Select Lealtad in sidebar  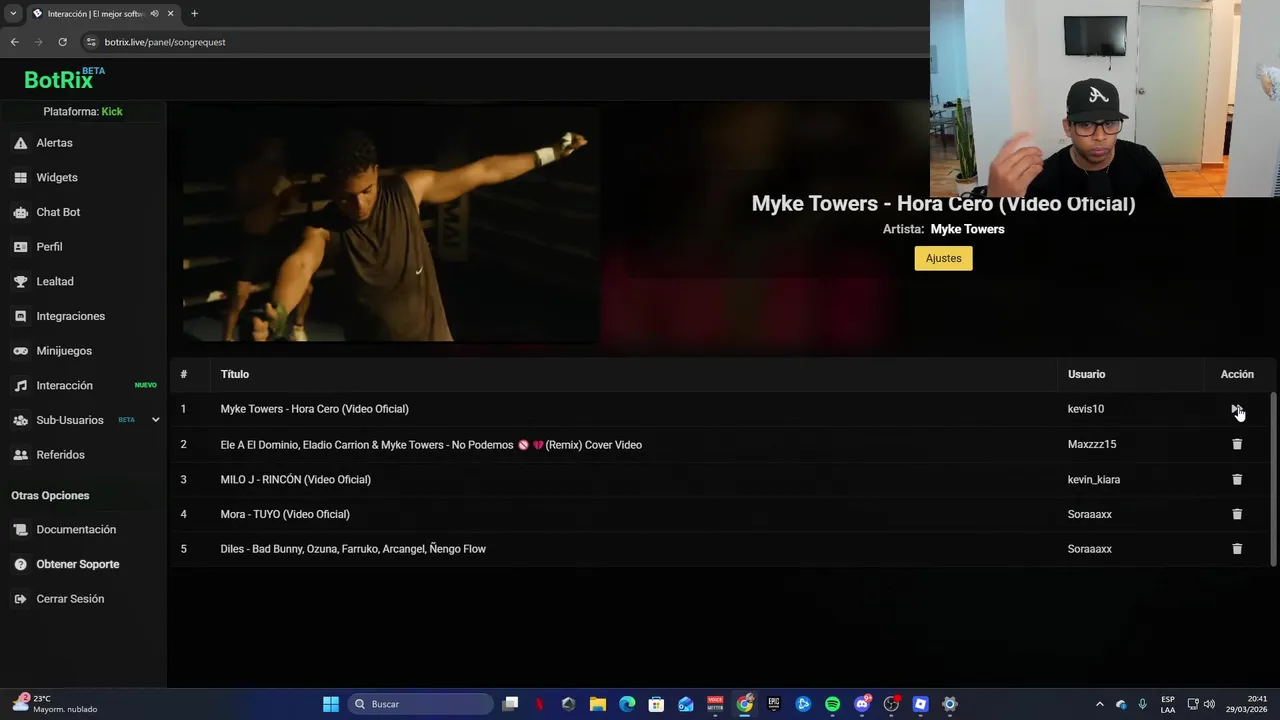[55, 281]
